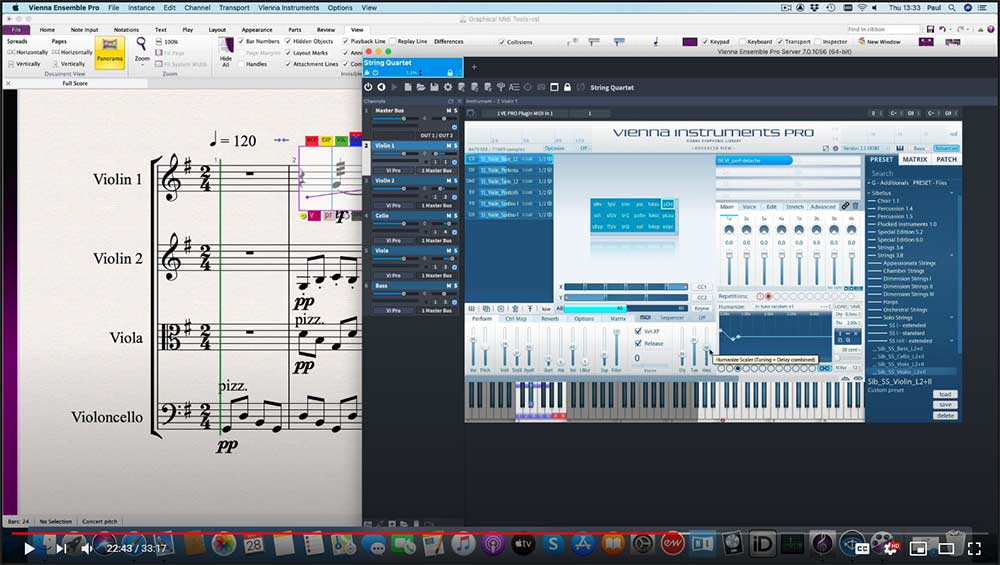Click the YouTube captions CC icon
The height and width of the screenshot is (565, 1000).
(862, 548)
